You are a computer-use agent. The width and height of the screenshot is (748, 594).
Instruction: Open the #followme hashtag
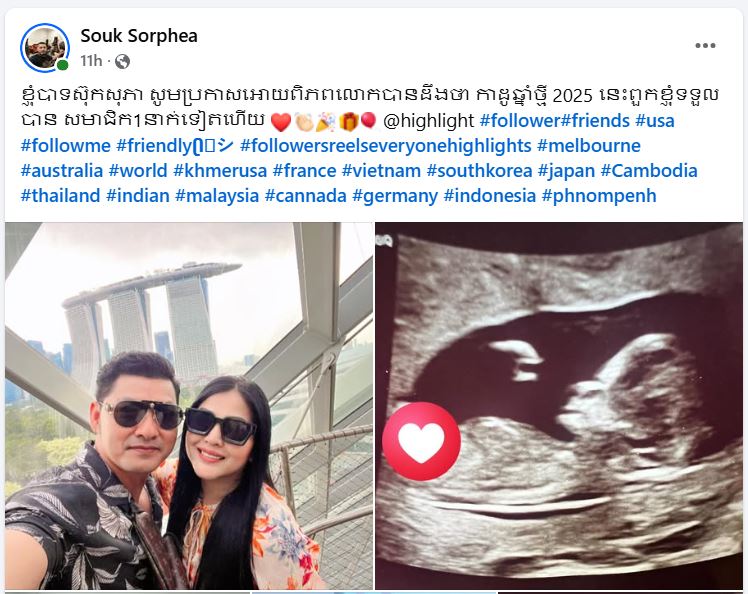[x=66, y=146]
